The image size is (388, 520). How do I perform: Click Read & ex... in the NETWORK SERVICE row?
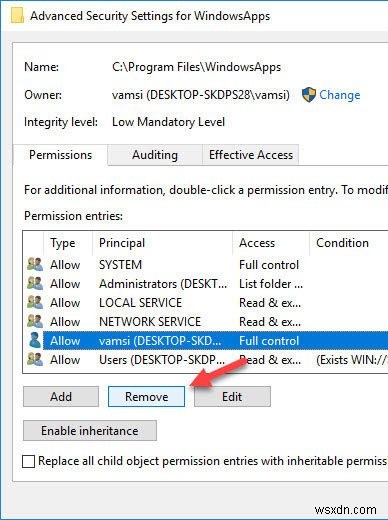click(x=270, y=322)
